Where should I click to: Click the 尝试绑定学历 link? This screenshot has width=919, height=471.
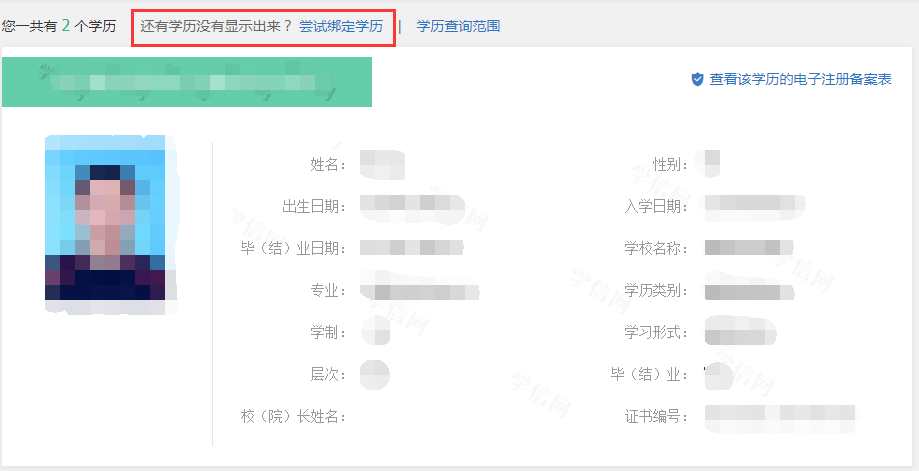coord(341,26)
